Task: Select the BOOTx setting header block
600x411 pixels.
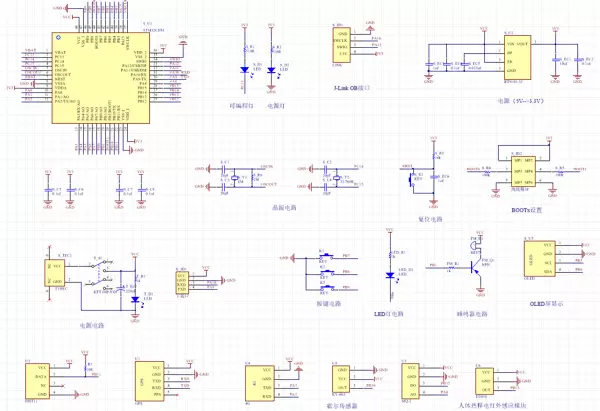Action: pyautogui.click(x=525, y=172)
